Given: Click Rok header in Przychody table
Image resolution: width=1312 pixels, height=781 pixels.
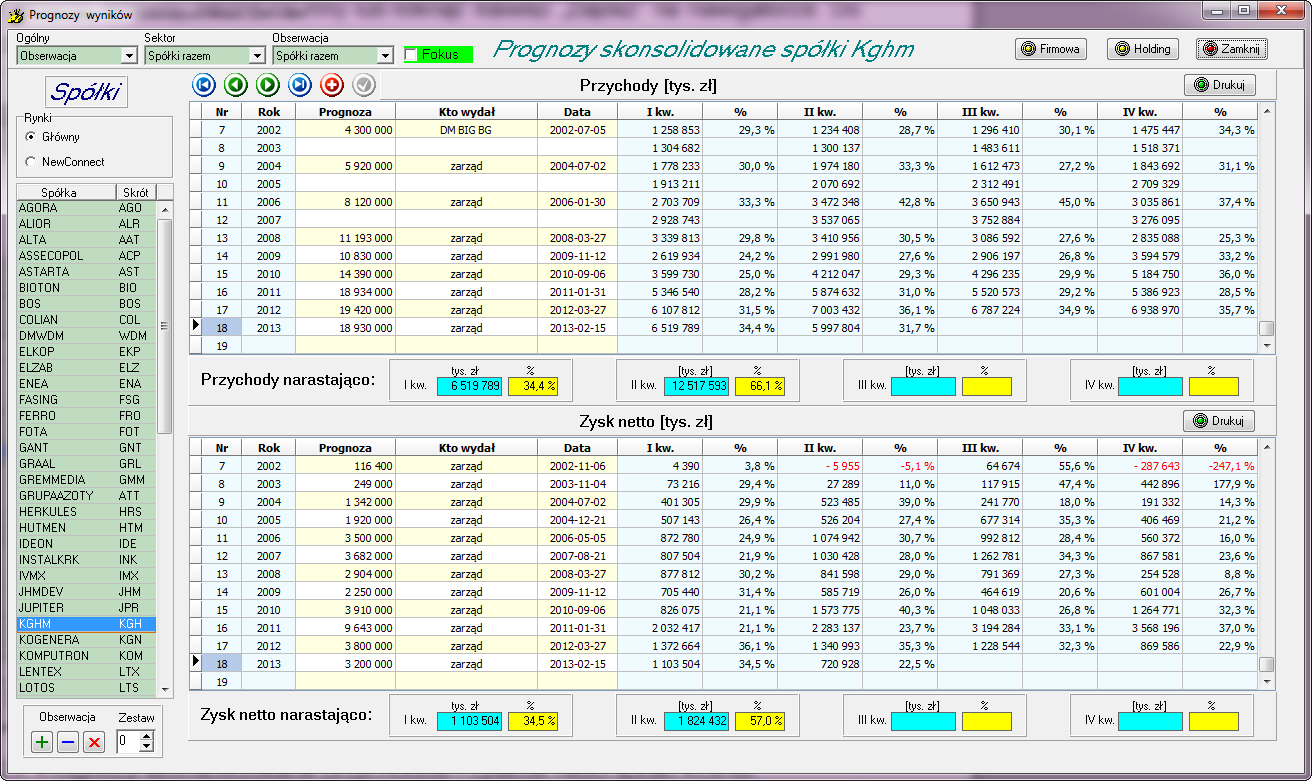Looking at the screenshot, I should (x=268, y=112).
